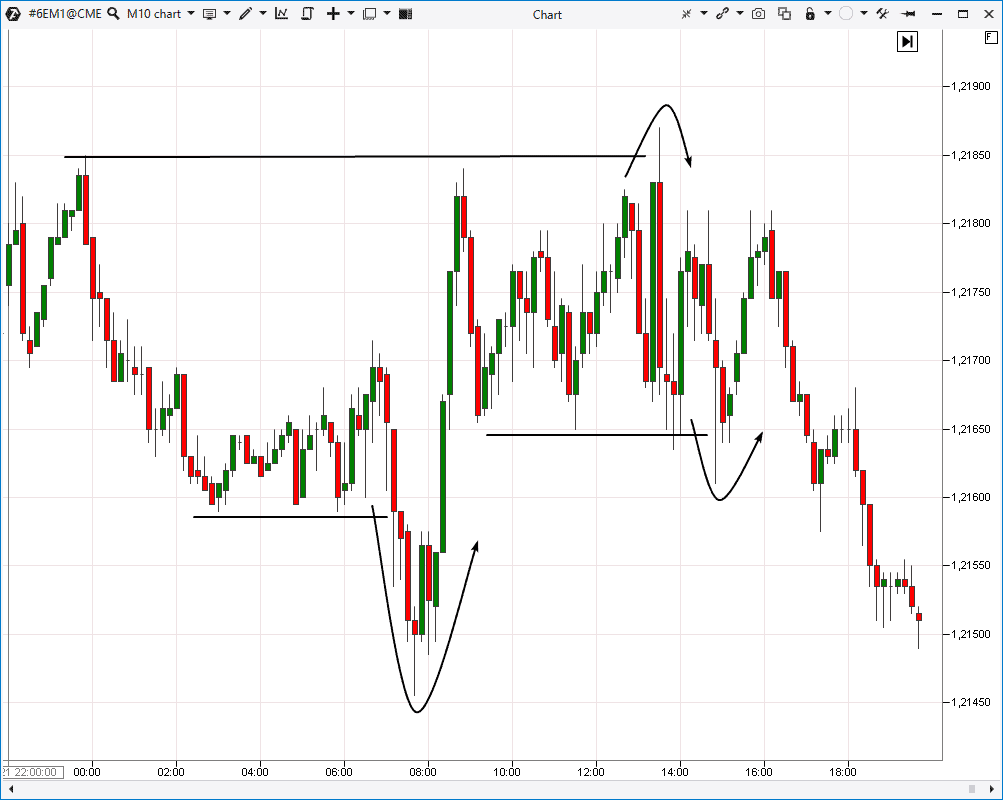Click the Chart window title
Screen dimensions: 1003x800
tap(547, 14)
